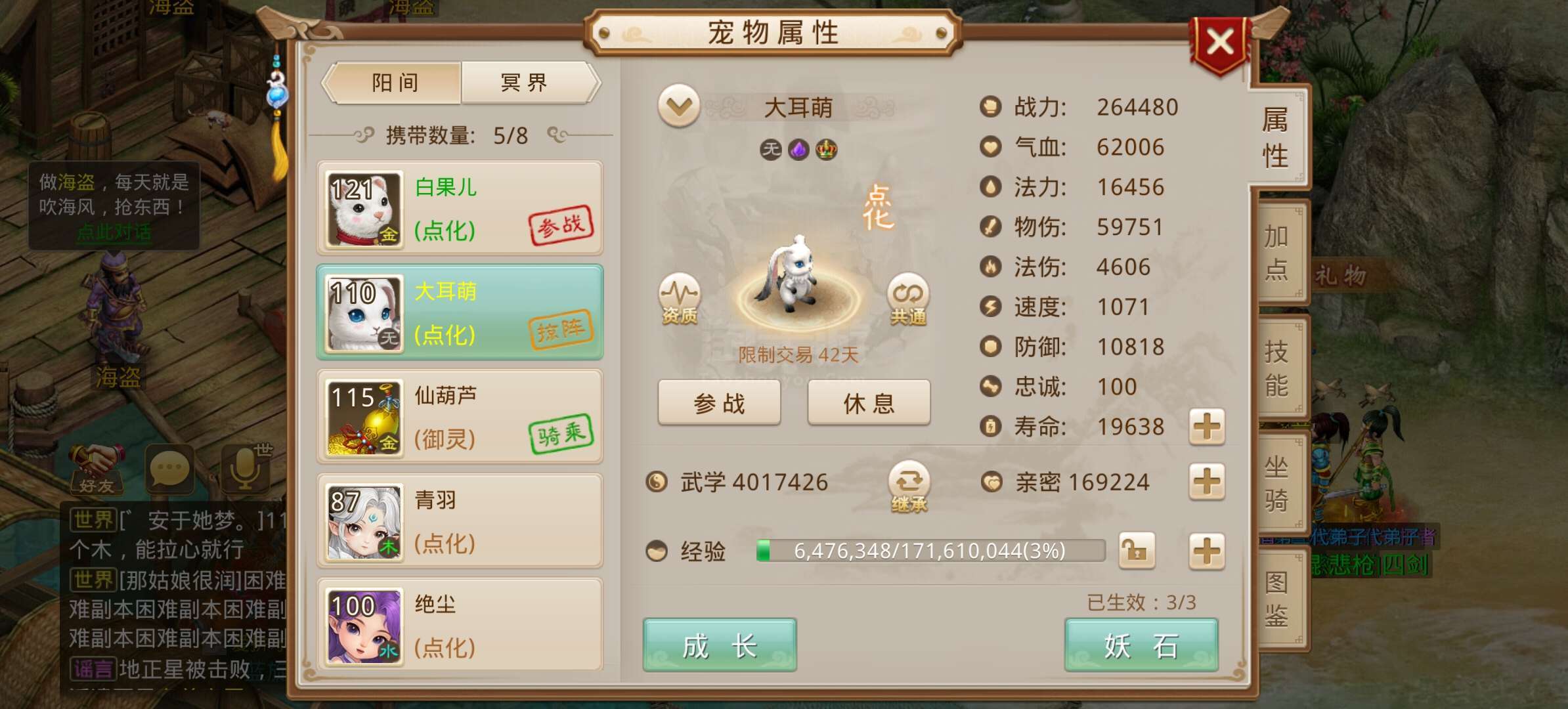This screenshot has width=1568, height=709.
Task: Click the 妖石 button
Action: click(x=1141, y=645)
